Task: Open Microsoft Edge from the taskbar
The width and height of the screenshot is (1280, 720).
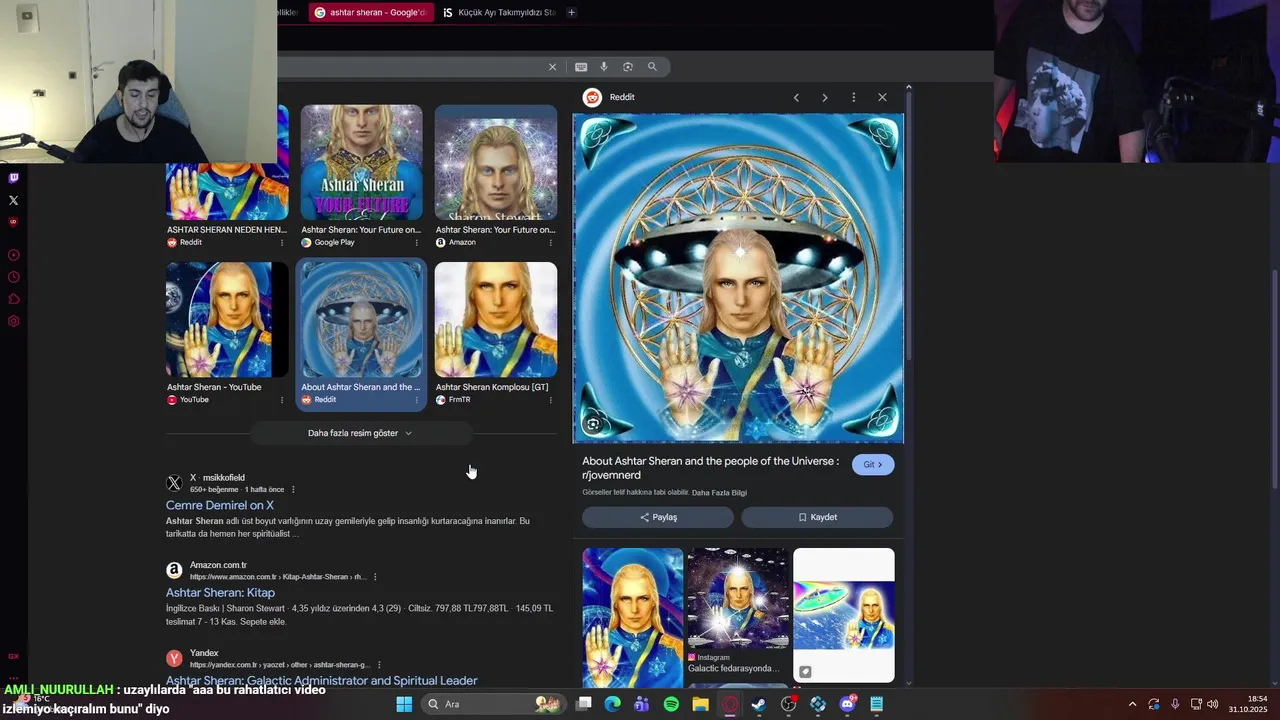Action: tap(612, 704)
